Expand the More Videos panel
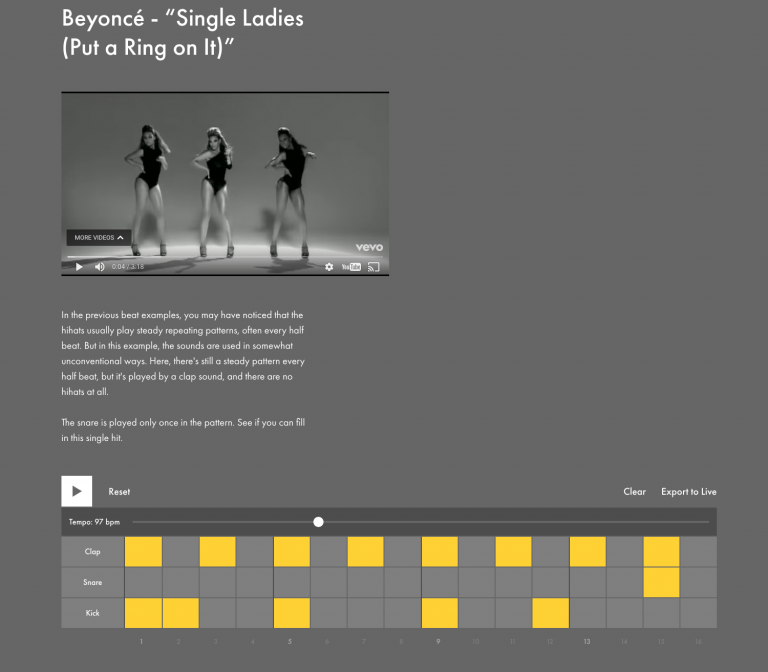Image resolution: width=768 pixels, height=672 pixels. point(99,238)
